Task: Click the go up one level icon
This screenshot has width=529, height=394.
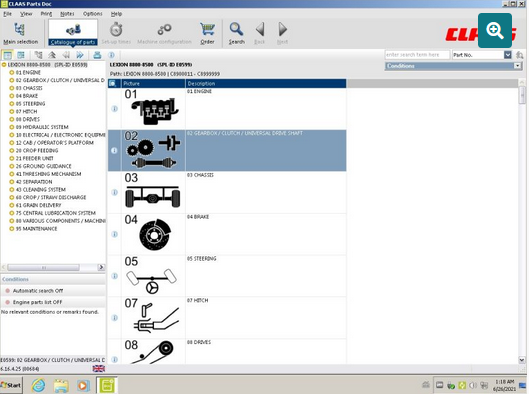Action: 52,55
